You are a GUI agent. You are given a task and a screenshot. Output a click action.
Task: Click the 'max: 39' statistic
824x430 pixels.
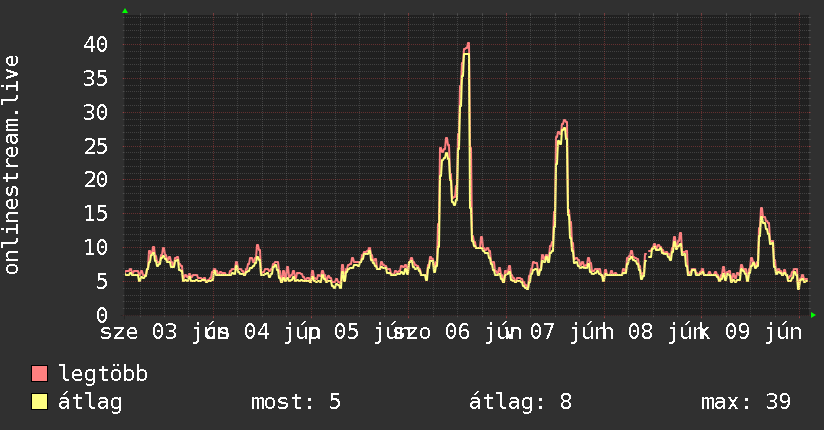(x=746, y=402)
